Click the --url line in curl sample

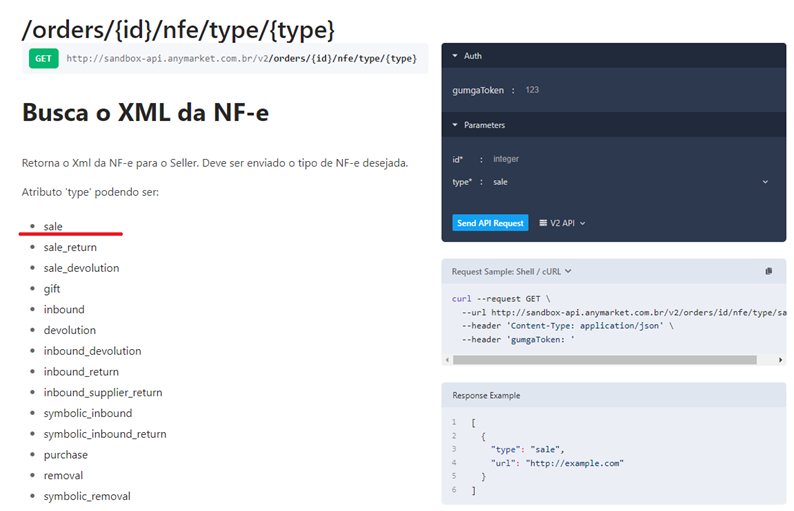pos(624,312)
